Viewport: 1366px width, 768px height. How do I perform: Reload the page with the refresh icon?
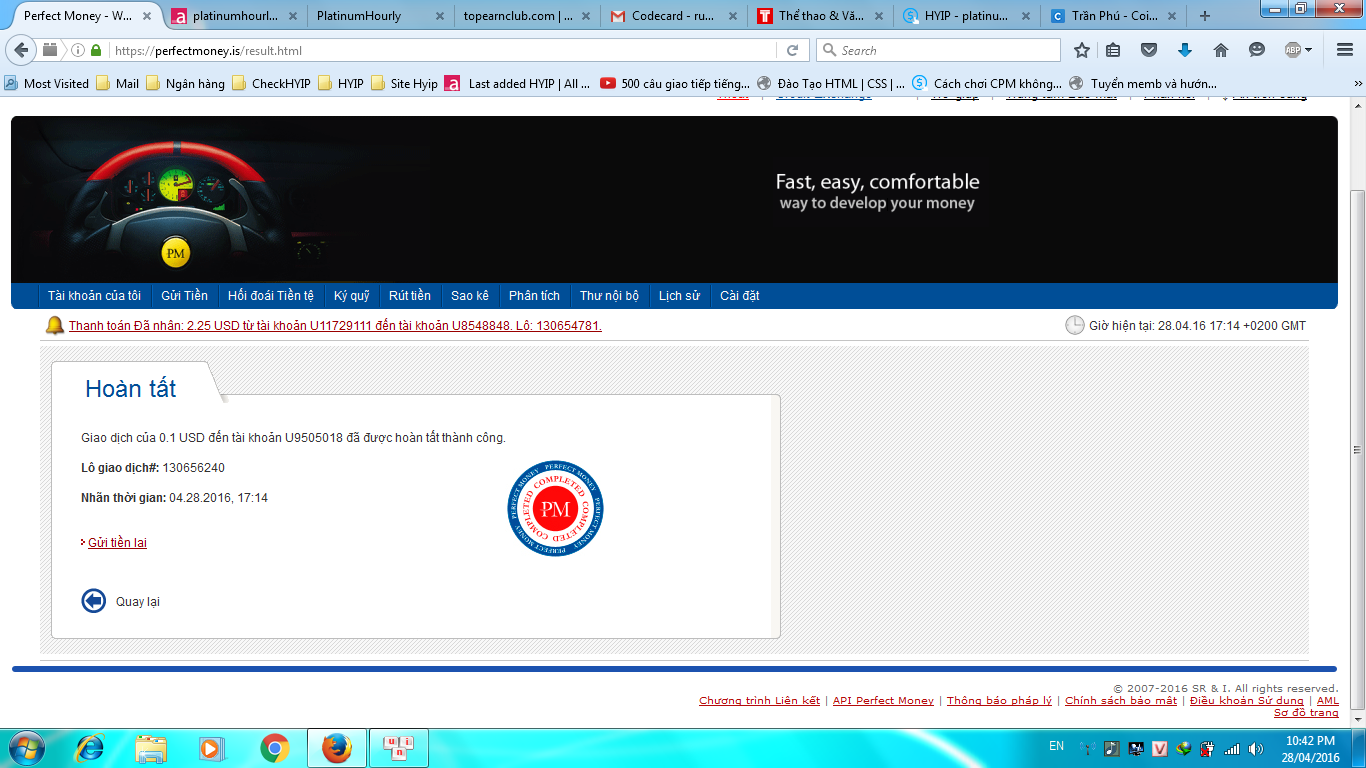(792, 50)
